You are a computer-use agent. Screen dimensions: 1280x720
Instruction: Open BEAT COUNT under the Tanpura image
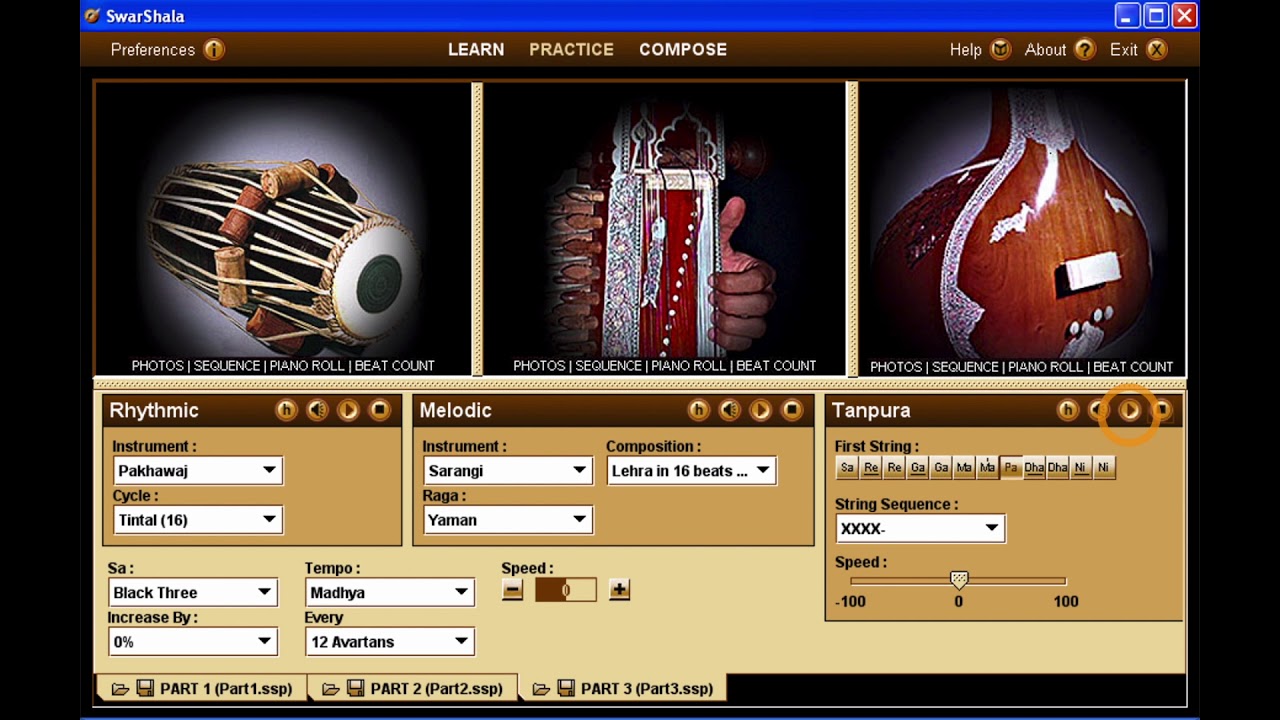pos(1133,367)
